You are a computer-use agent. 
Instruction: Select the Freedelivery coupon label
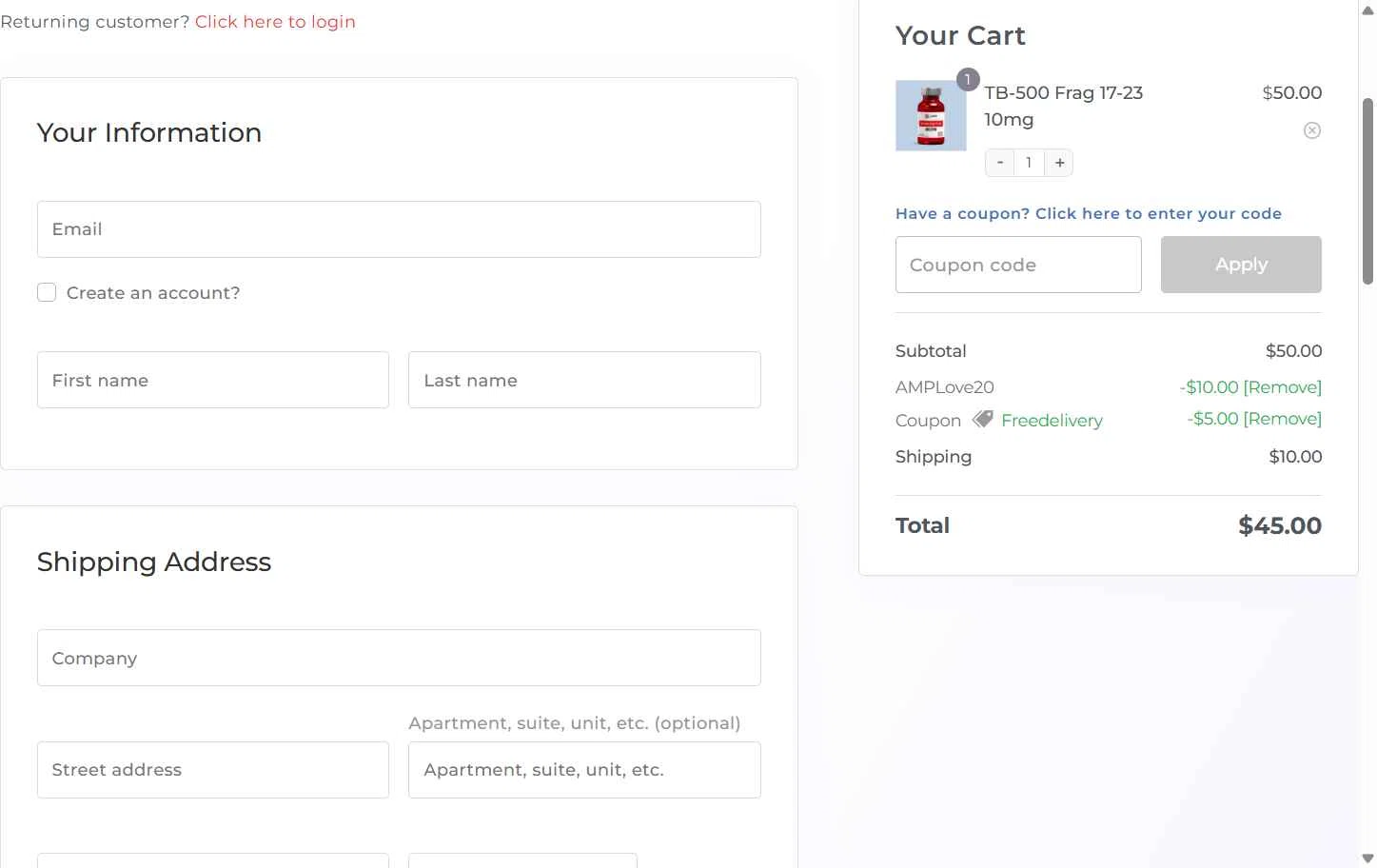pyautogui.click(x=1052, y=421)
